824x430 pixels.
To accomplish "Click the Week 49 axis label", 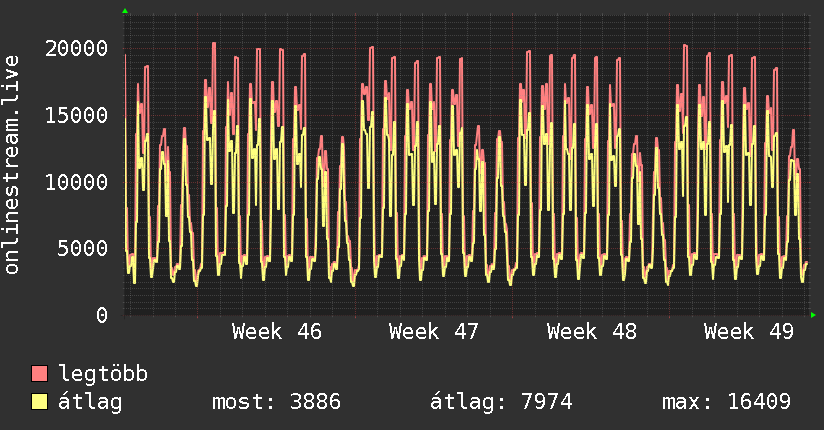I will tap(749, 332).
